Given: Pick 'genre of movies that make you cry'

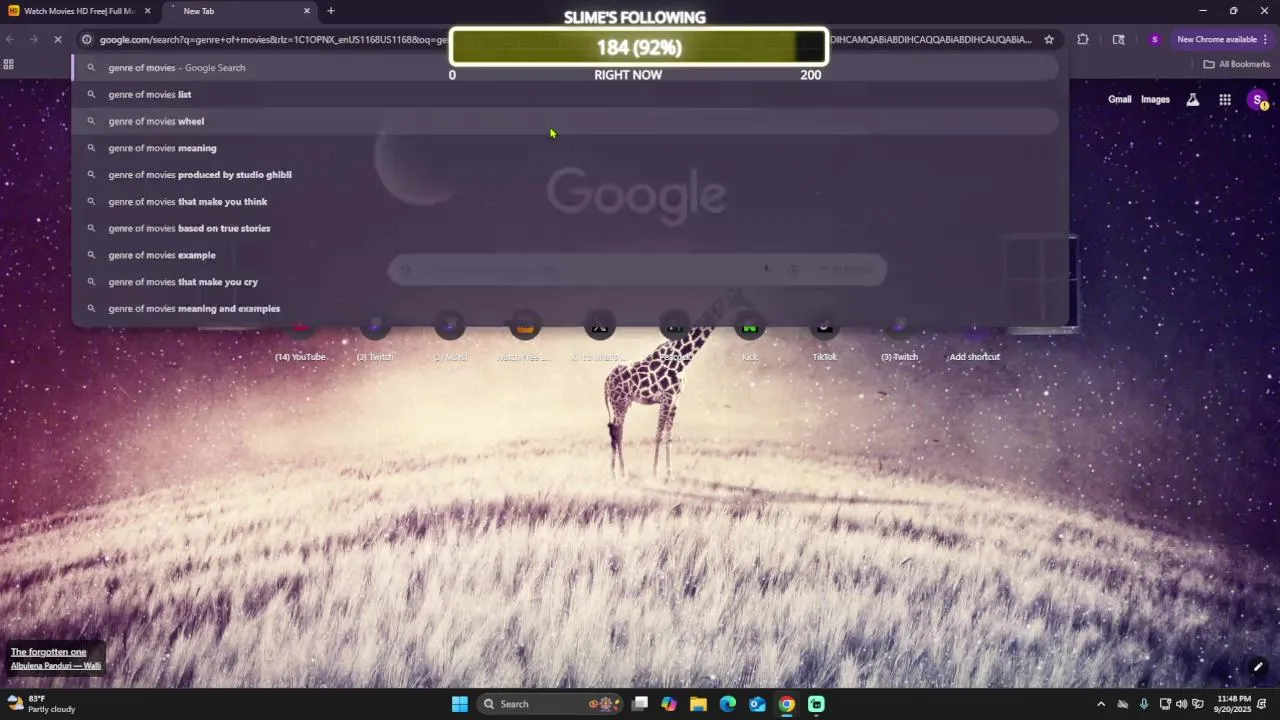Looking at the screenshot, I should [x=565, y=282].
